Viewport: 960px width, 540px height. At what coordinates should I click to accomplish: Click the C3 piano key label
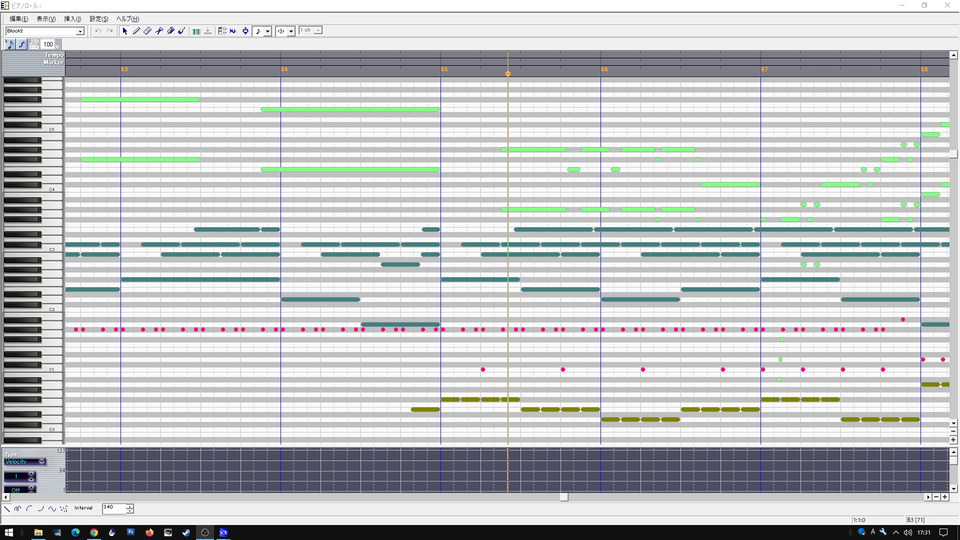click(52, 250)
